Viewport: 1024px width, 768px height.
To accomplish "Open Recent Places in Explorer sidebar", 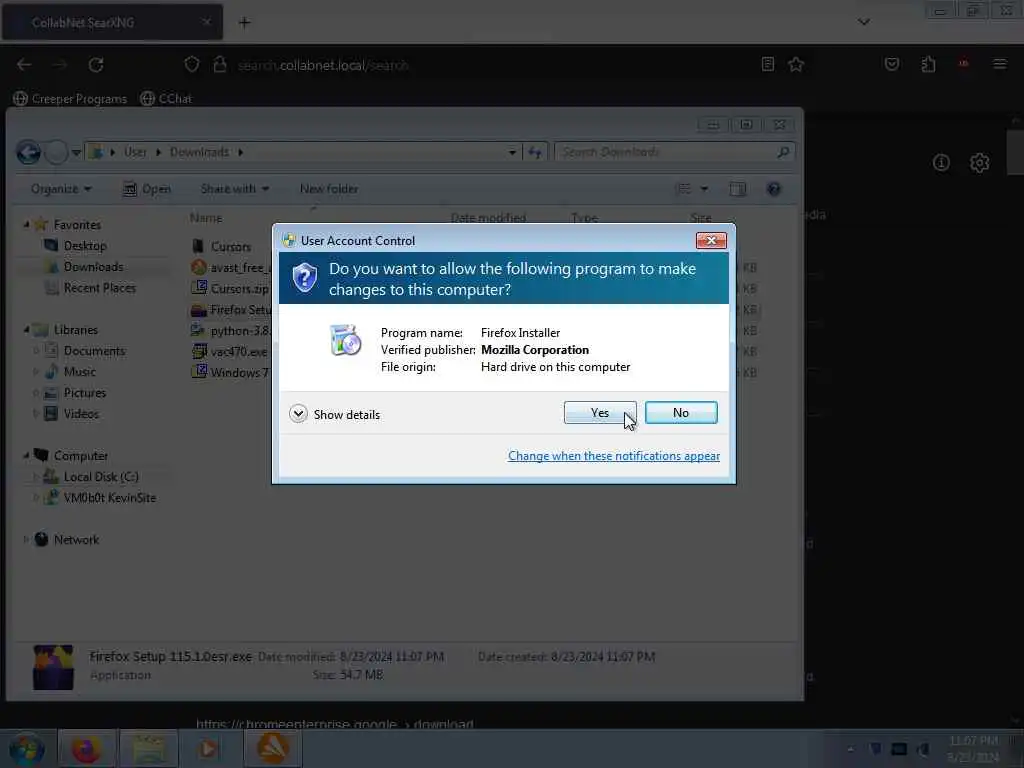I will click(x=99, y=288).
